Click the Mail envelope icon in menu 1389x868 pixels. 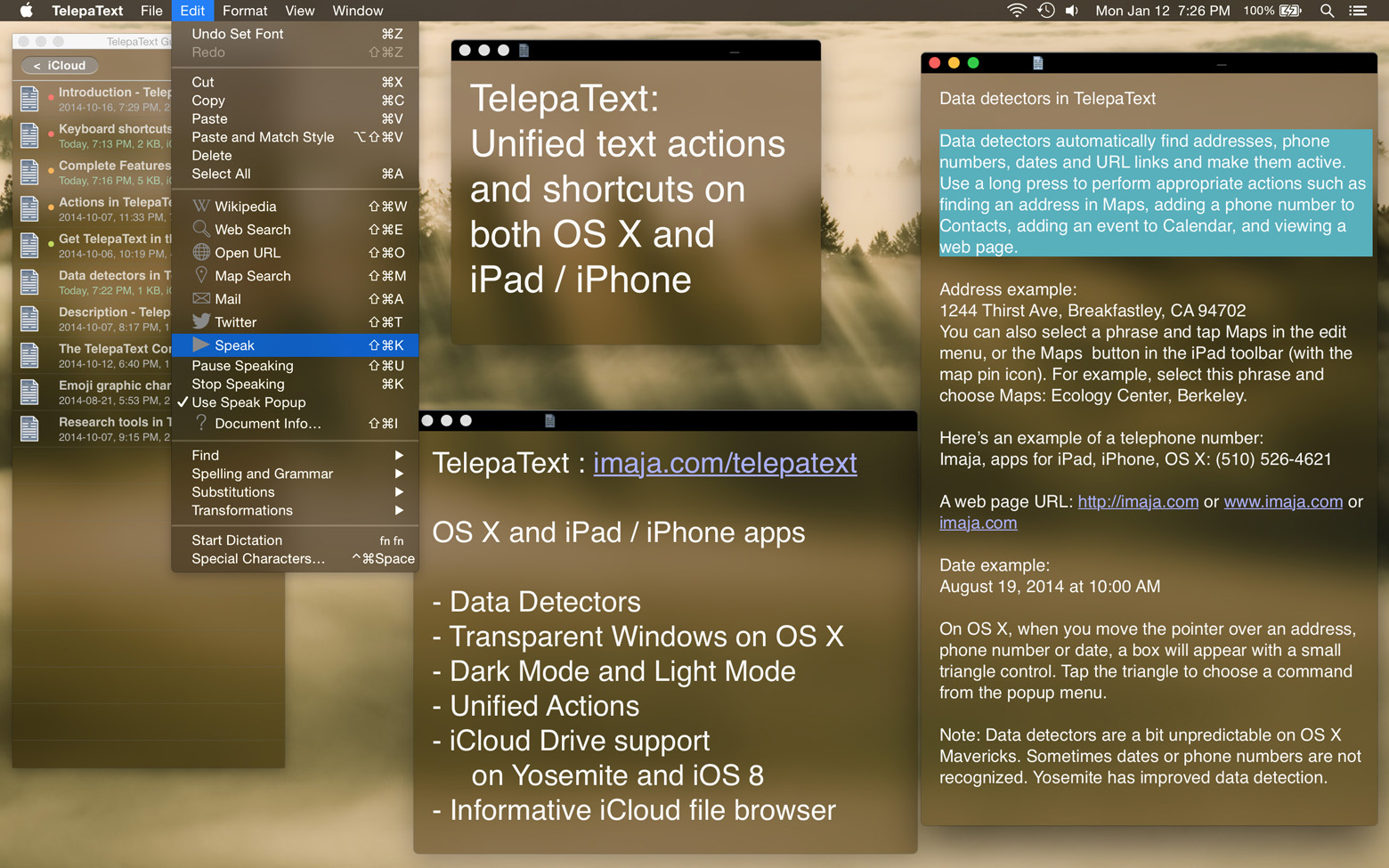pos(201,298)
